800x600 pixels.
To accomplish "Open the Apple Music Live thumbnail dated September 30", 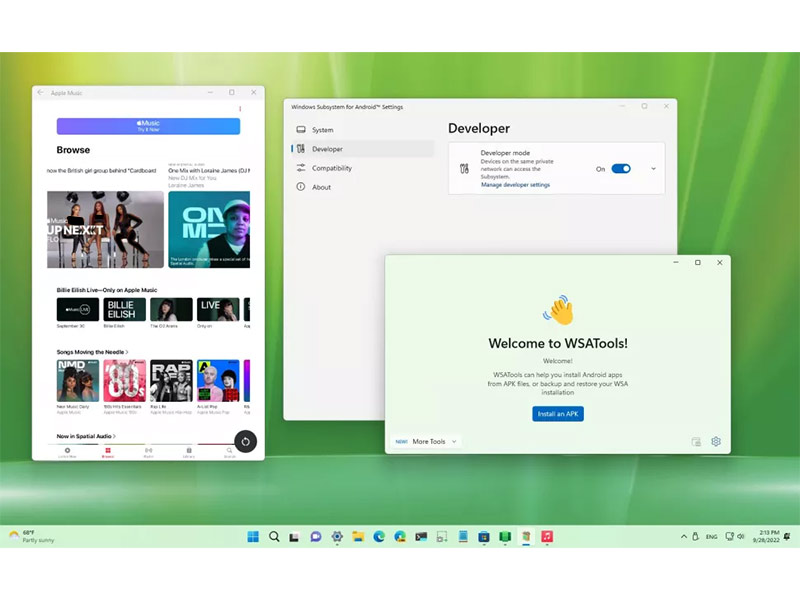I will (78, 309).
